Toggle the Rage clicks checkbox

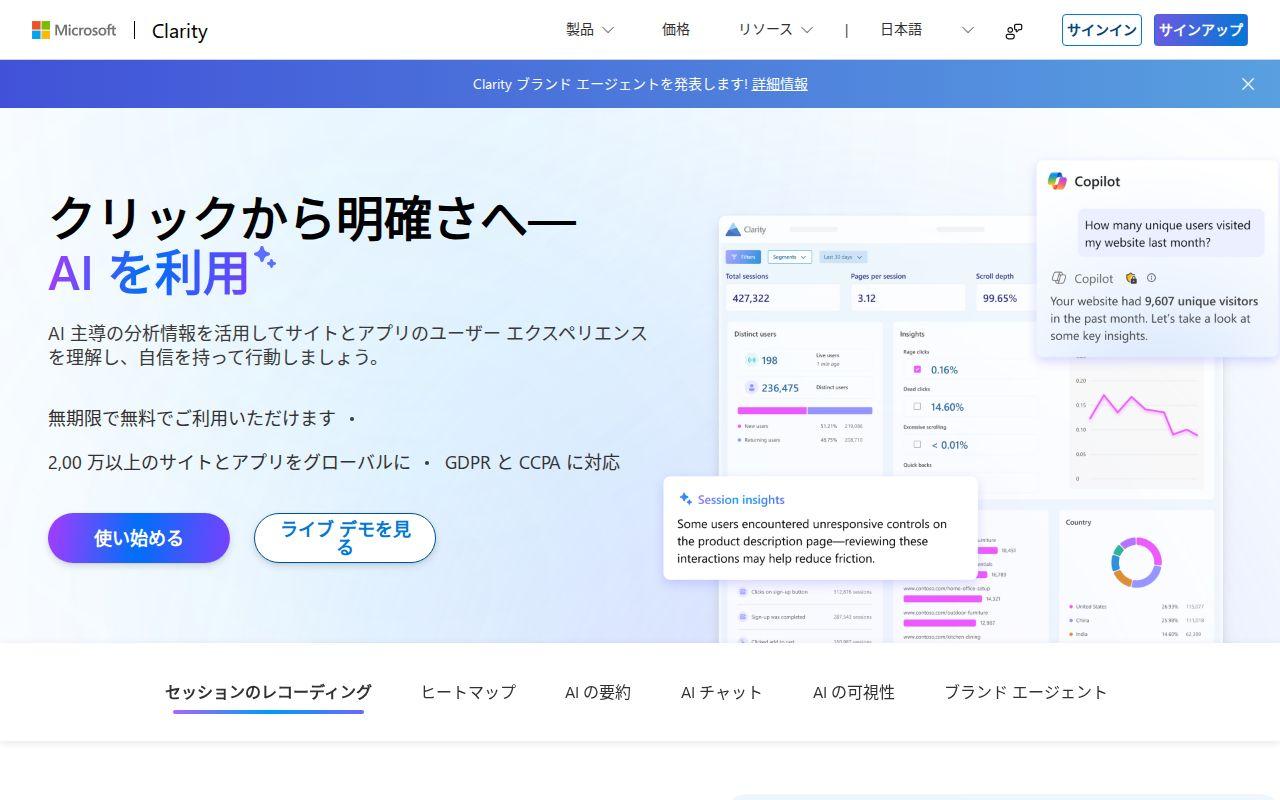[917, 369]
